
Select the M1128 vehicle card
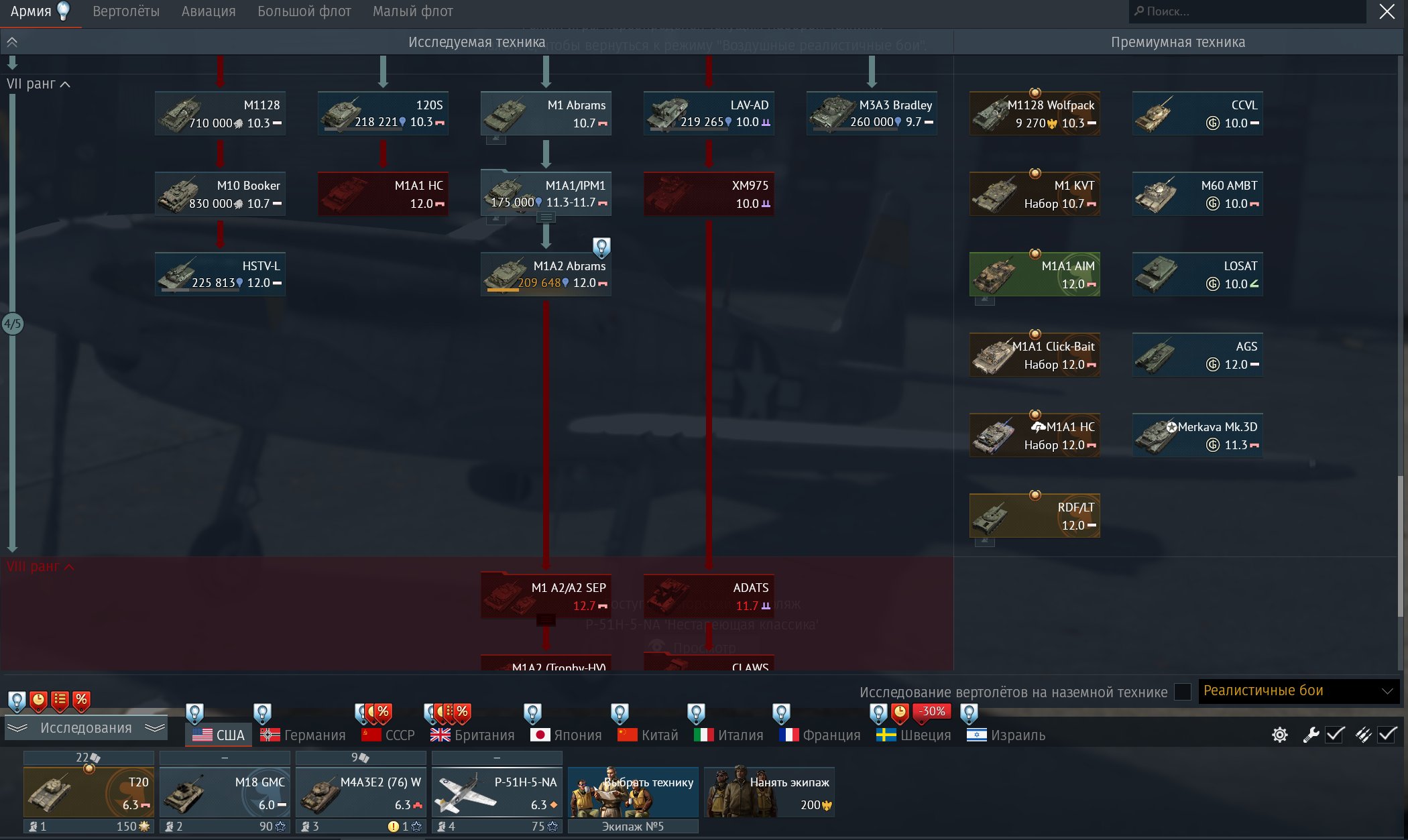pyautogui.click(x=220, y=113)
